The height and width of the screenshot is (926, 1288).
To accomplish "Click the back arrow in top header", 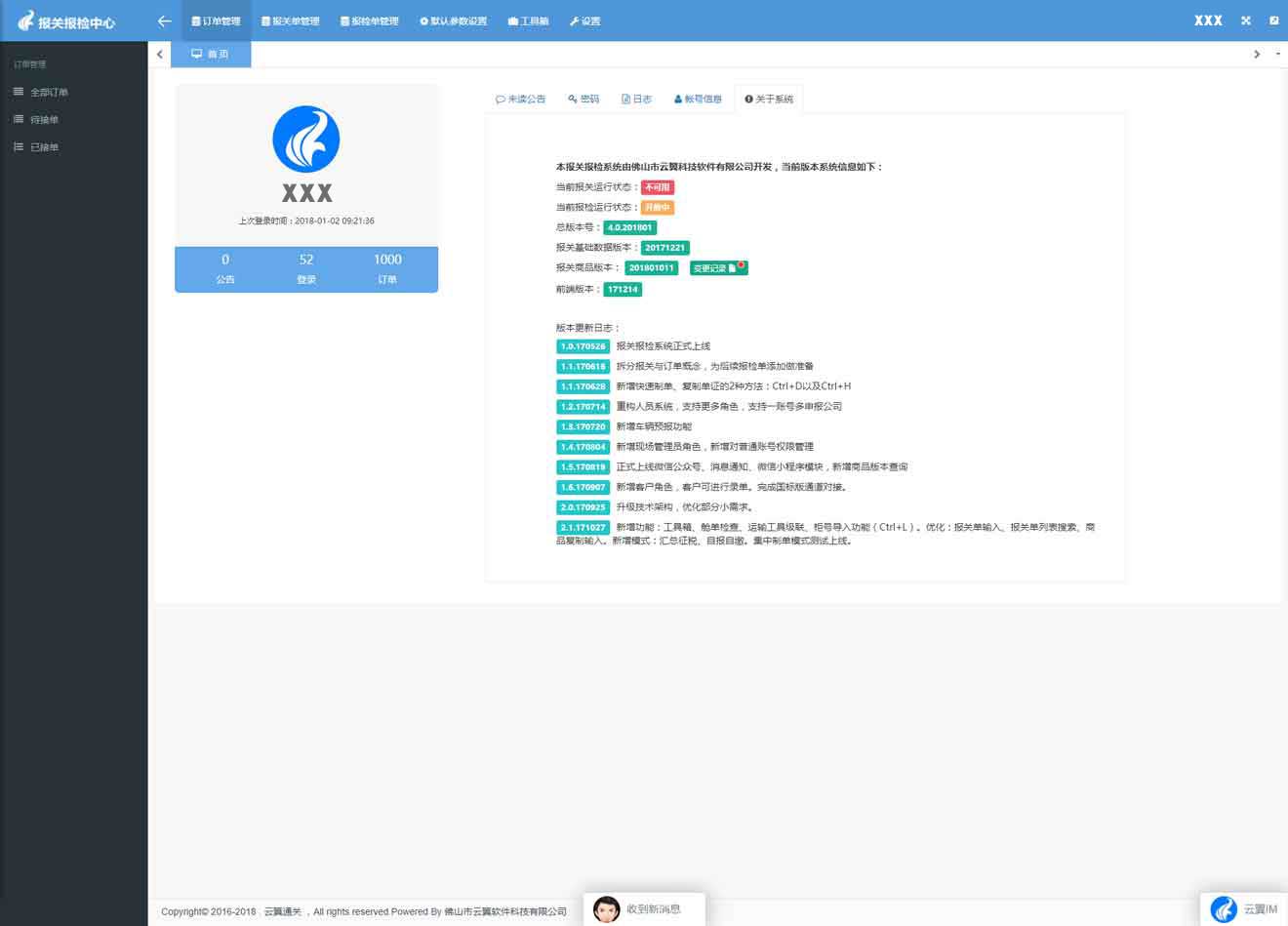I will 164,20.
